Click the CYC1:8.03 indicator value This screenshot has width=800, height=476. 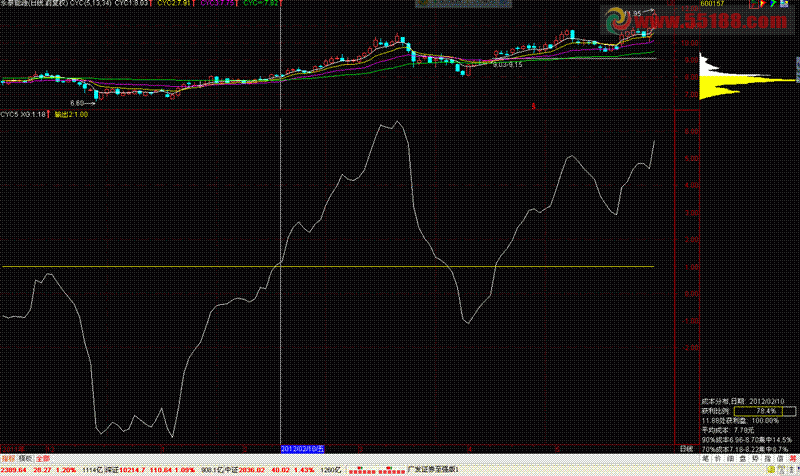pos(132,3)
